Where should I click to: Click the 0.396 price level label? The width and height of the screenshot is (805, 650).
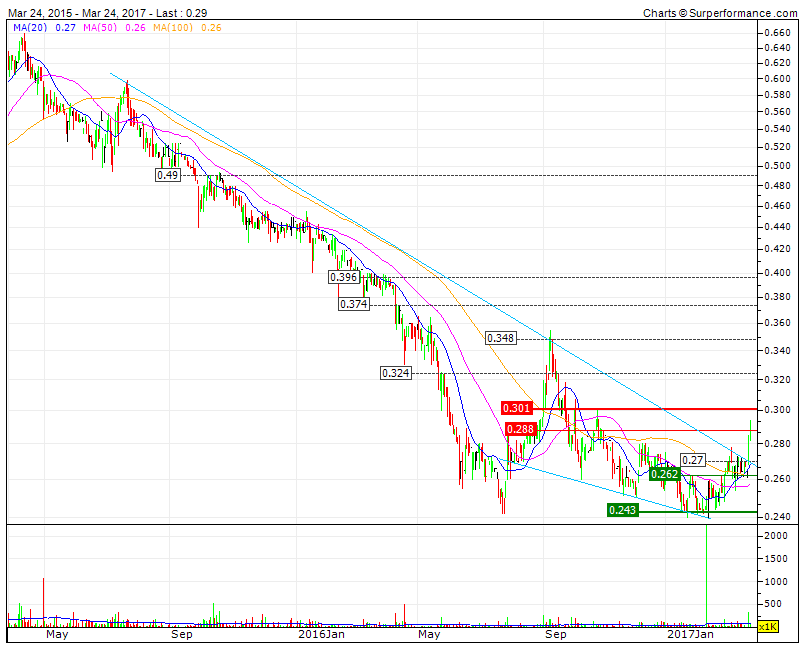pos(343,277)
